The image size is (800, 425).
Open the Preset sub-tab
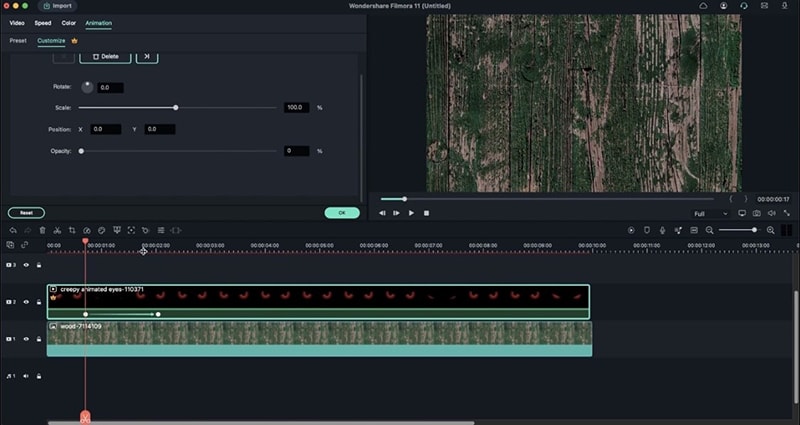(18, 41)
